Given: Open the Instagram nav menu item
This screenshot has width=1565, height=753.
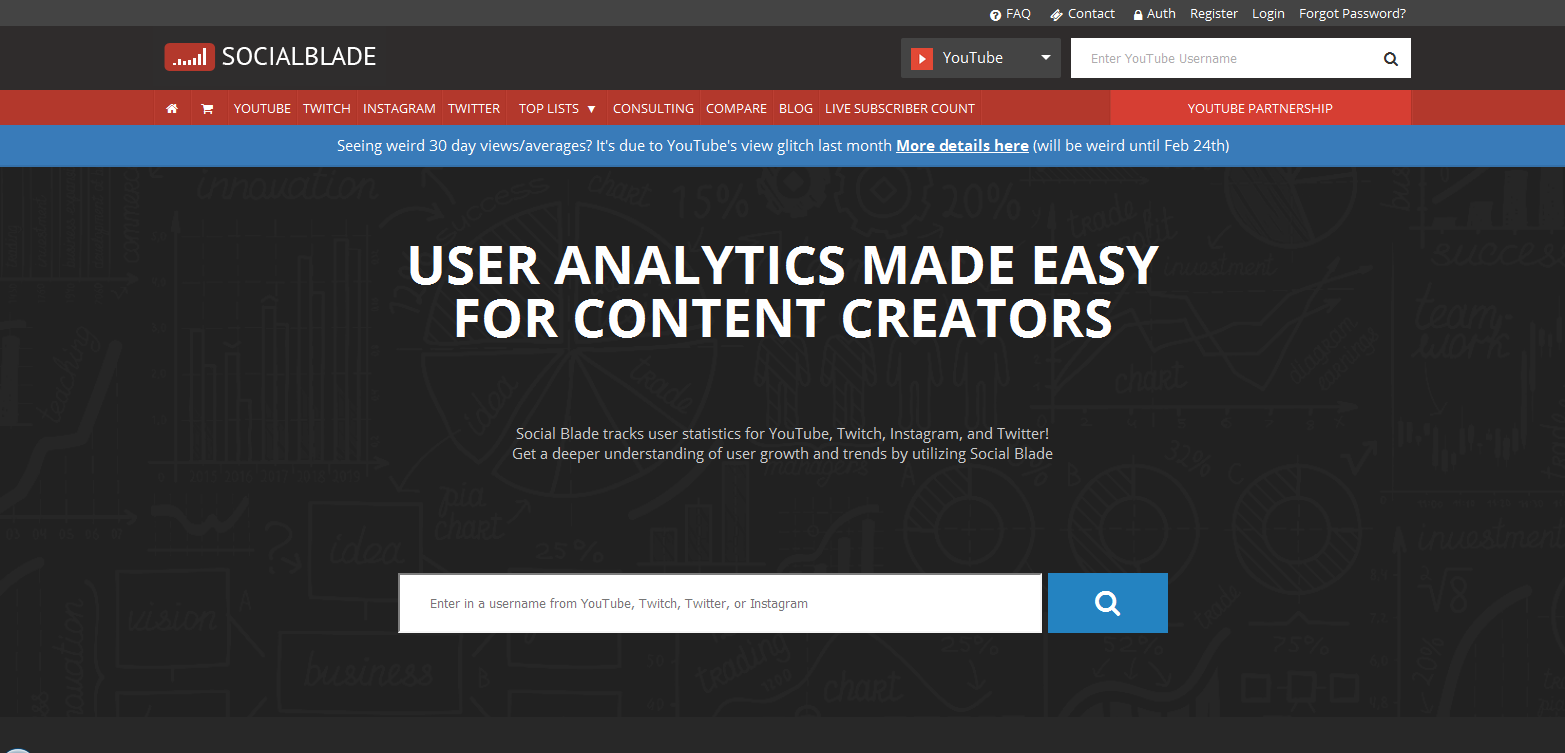Looking at the screenshot, I should 399,108.
